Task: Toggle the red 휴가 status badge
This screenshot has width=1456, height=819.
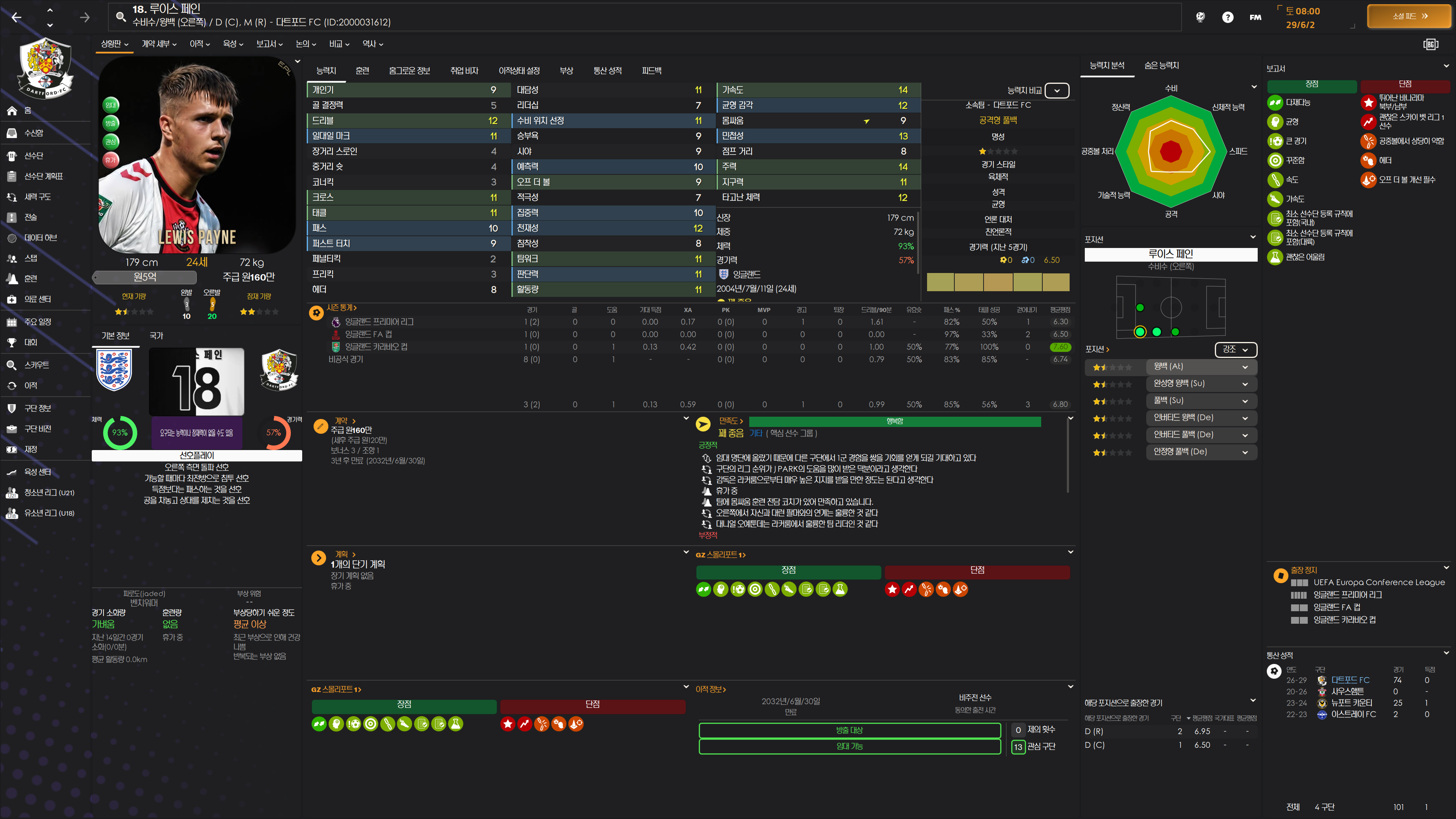Action: tap(111, 160)
